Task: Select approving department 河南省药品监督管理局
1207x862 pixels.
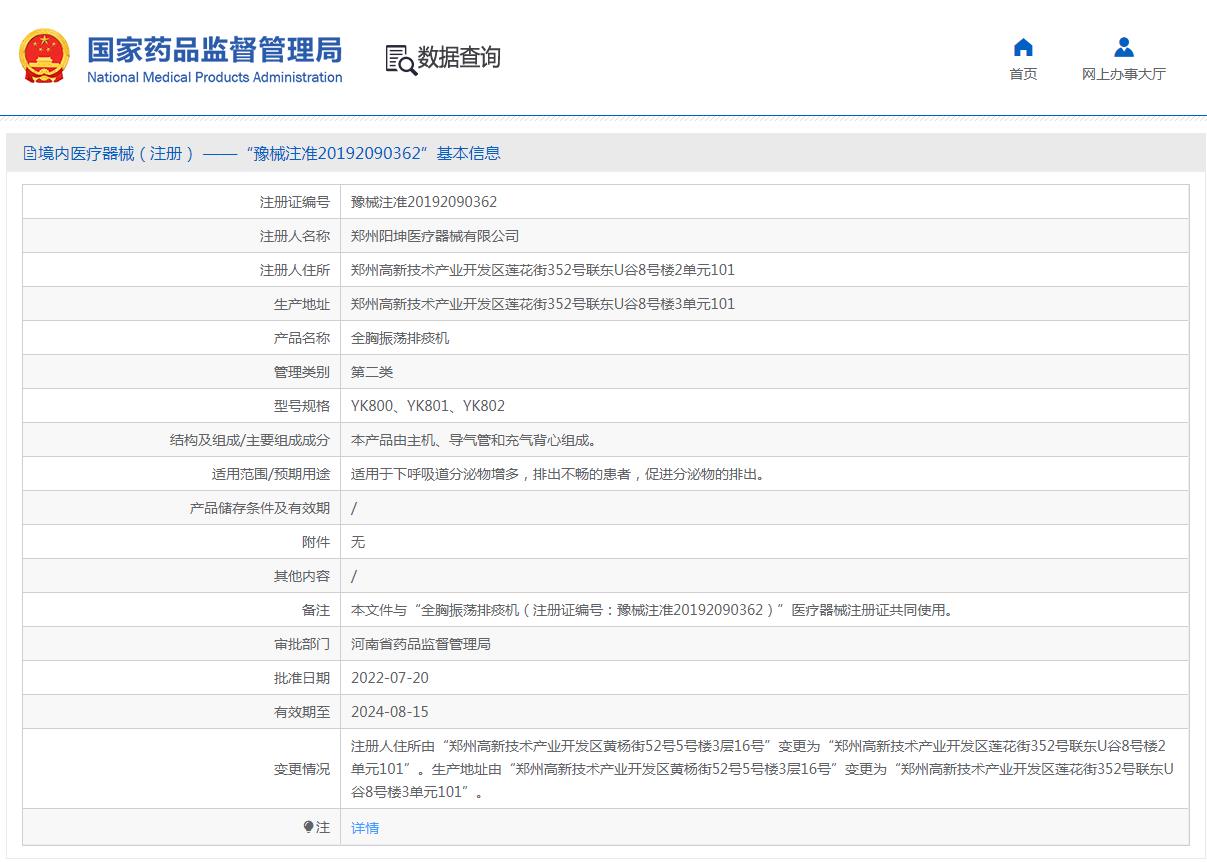Action: [x=421, y=644]
